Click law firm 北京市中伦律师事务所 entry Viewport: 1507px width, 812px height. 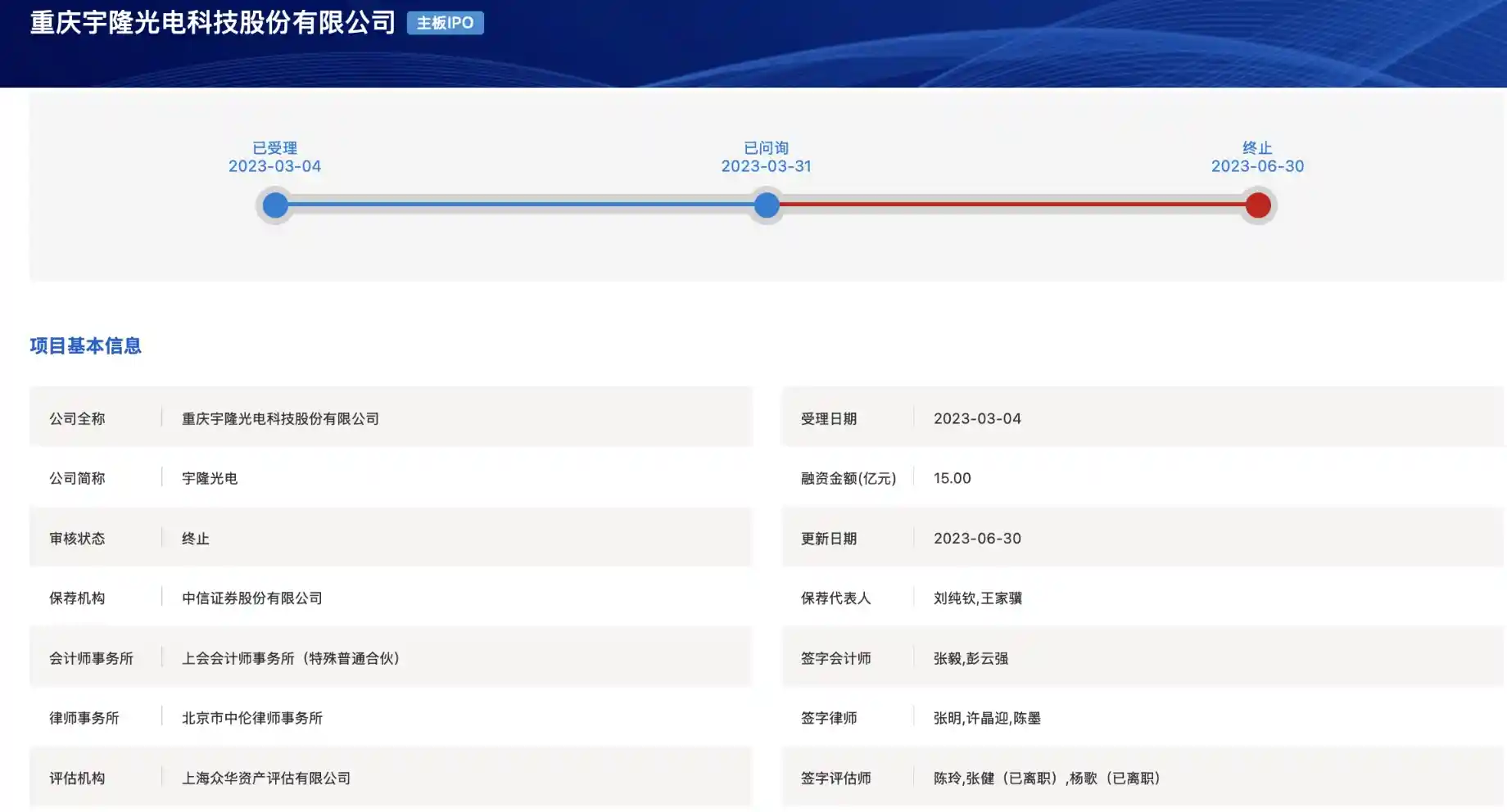pyautogui.click(x=252, y=718)
